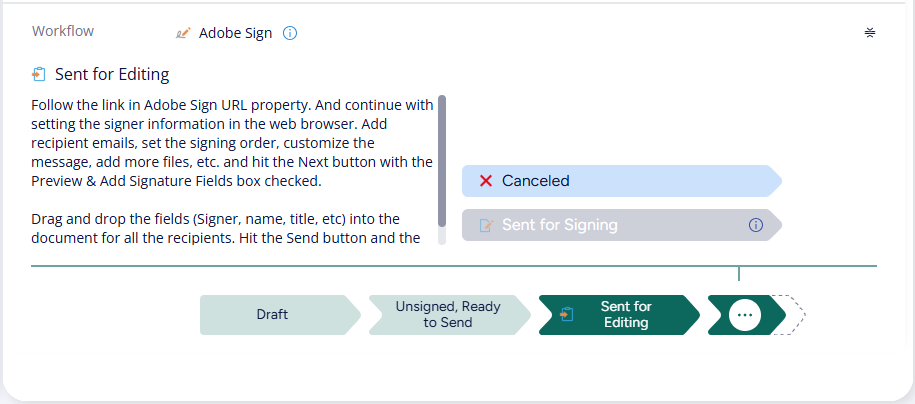The width and height of the screenshot is (915, 404).
Task: Click the scrollbar track below the thumb
Action: (x=442, y=236)
